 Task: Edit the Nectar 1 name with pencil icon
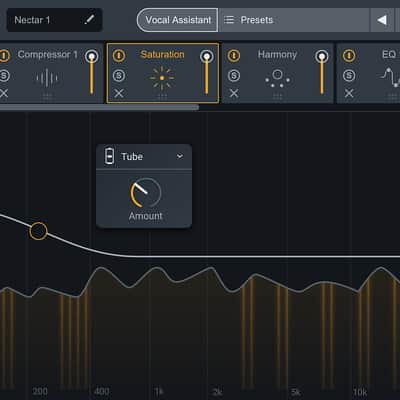tap(89, 20)
